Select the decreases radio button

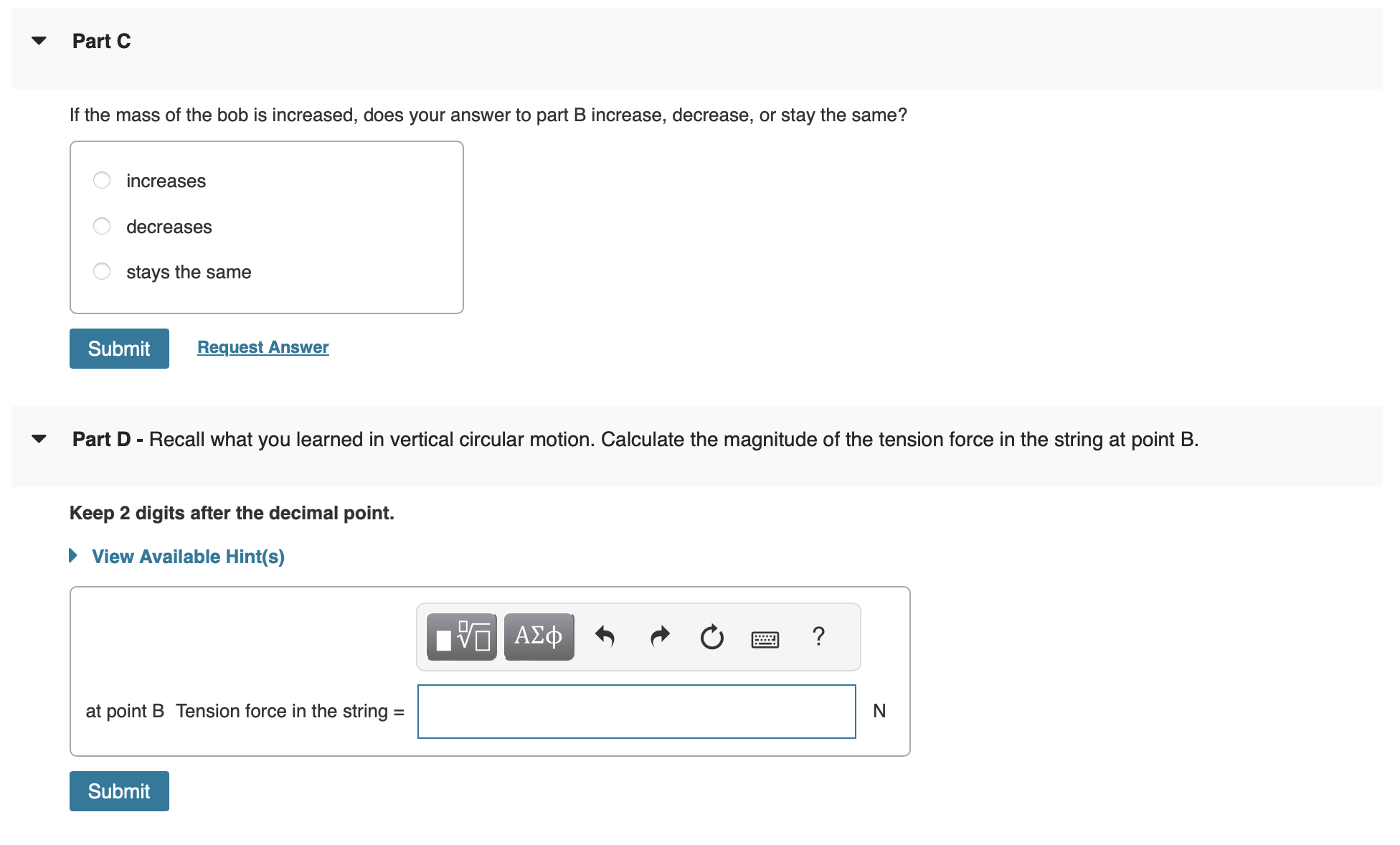(102, 226)
